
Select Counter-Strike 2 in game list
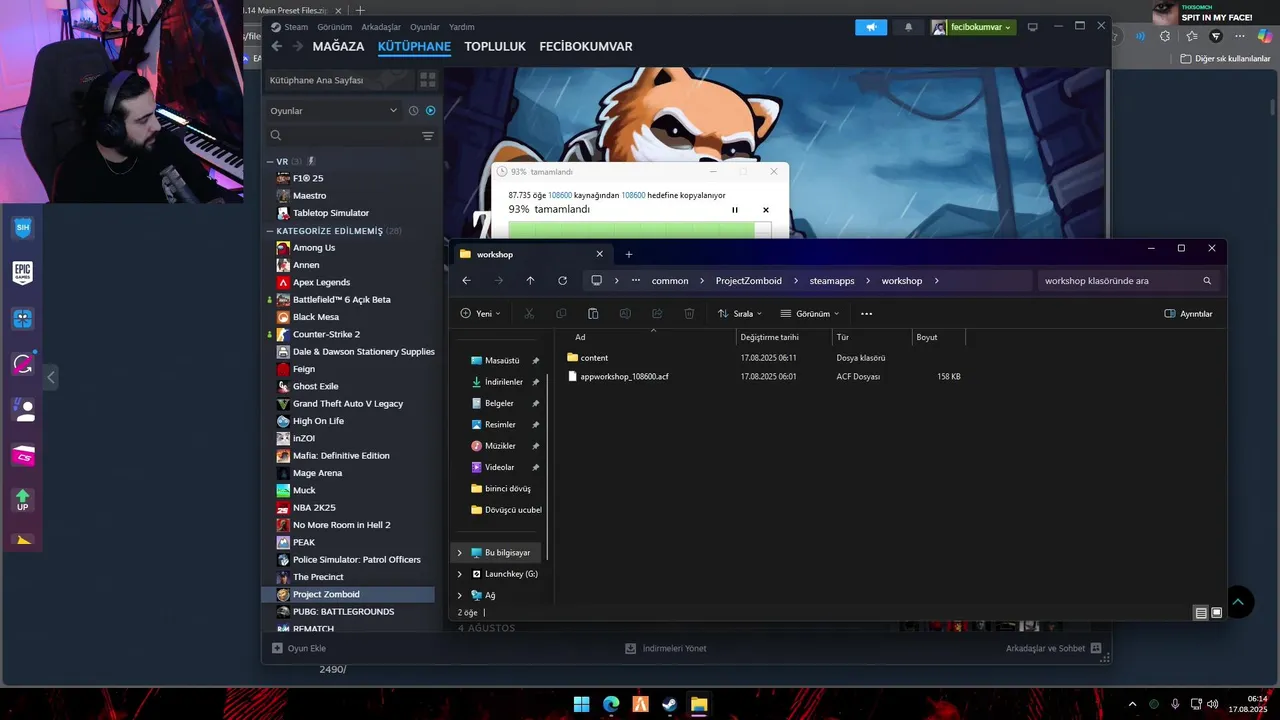[326, 334]
